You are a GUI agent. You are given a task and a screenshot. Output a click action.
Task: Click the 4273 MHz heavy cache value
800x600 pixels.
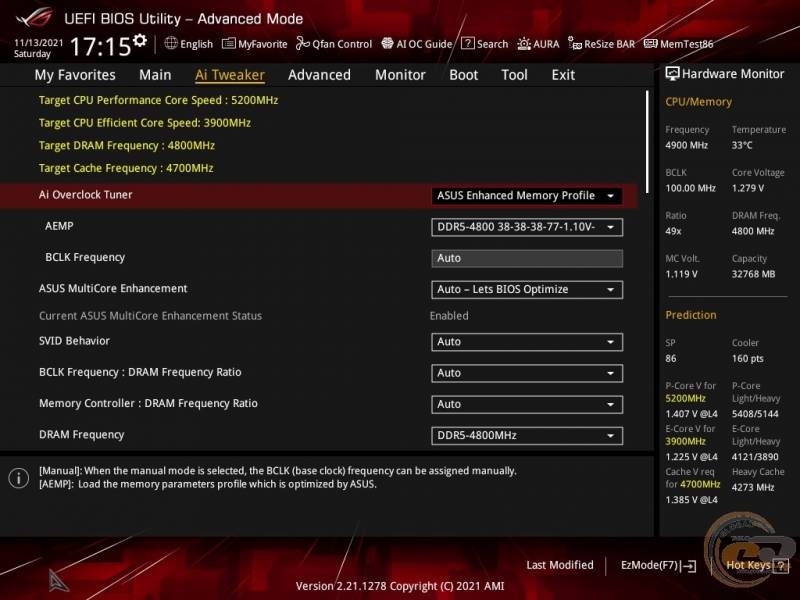coord(753,487)
